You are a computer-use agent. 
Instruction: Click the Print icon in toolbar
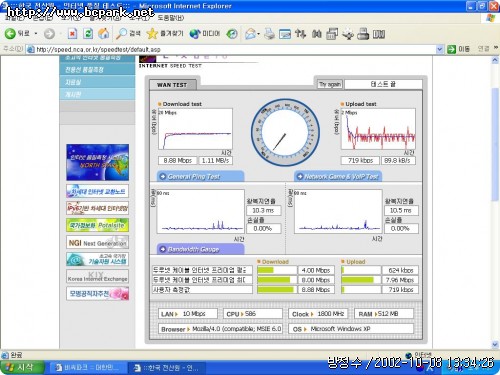click(x=269, y=34)
